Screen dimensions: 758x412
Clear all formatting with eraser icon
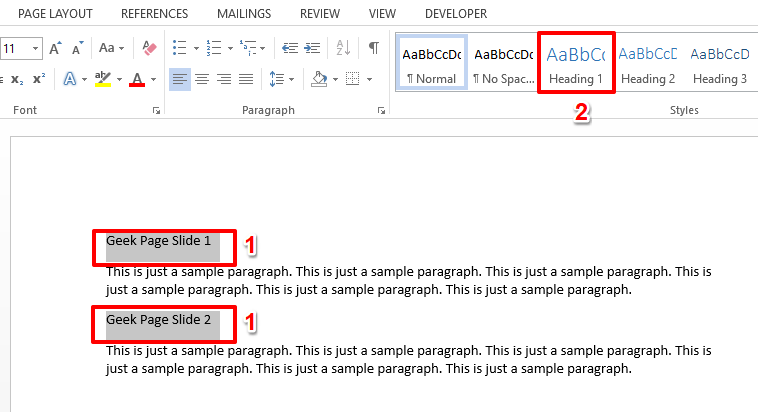(x=149, y=48)
